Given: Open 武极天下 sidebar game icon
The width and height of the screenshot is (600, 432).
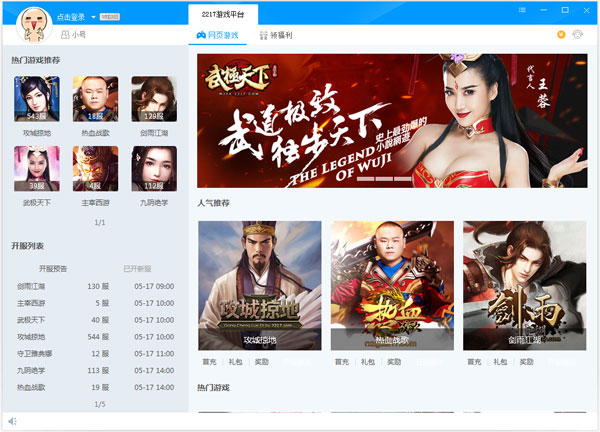Looking at the screenshot, I should pyautogui.click(x=35, y=168).
